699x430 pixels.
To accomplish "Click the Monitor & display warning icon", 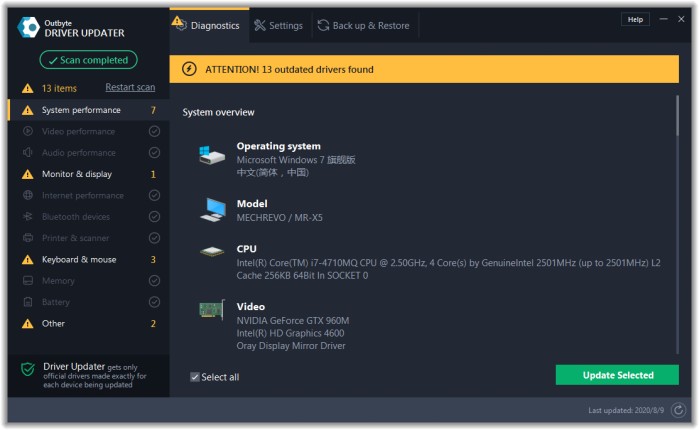I will [28, 174].
